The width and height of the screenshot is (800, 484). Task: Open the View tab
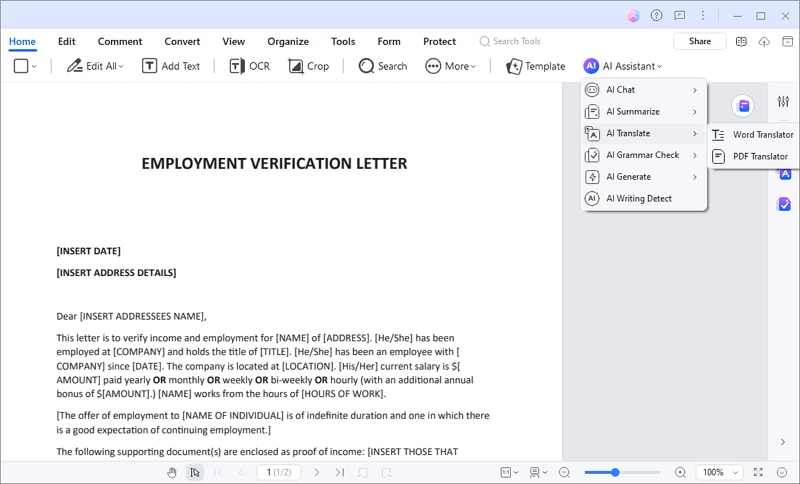(x=234, y=41)
